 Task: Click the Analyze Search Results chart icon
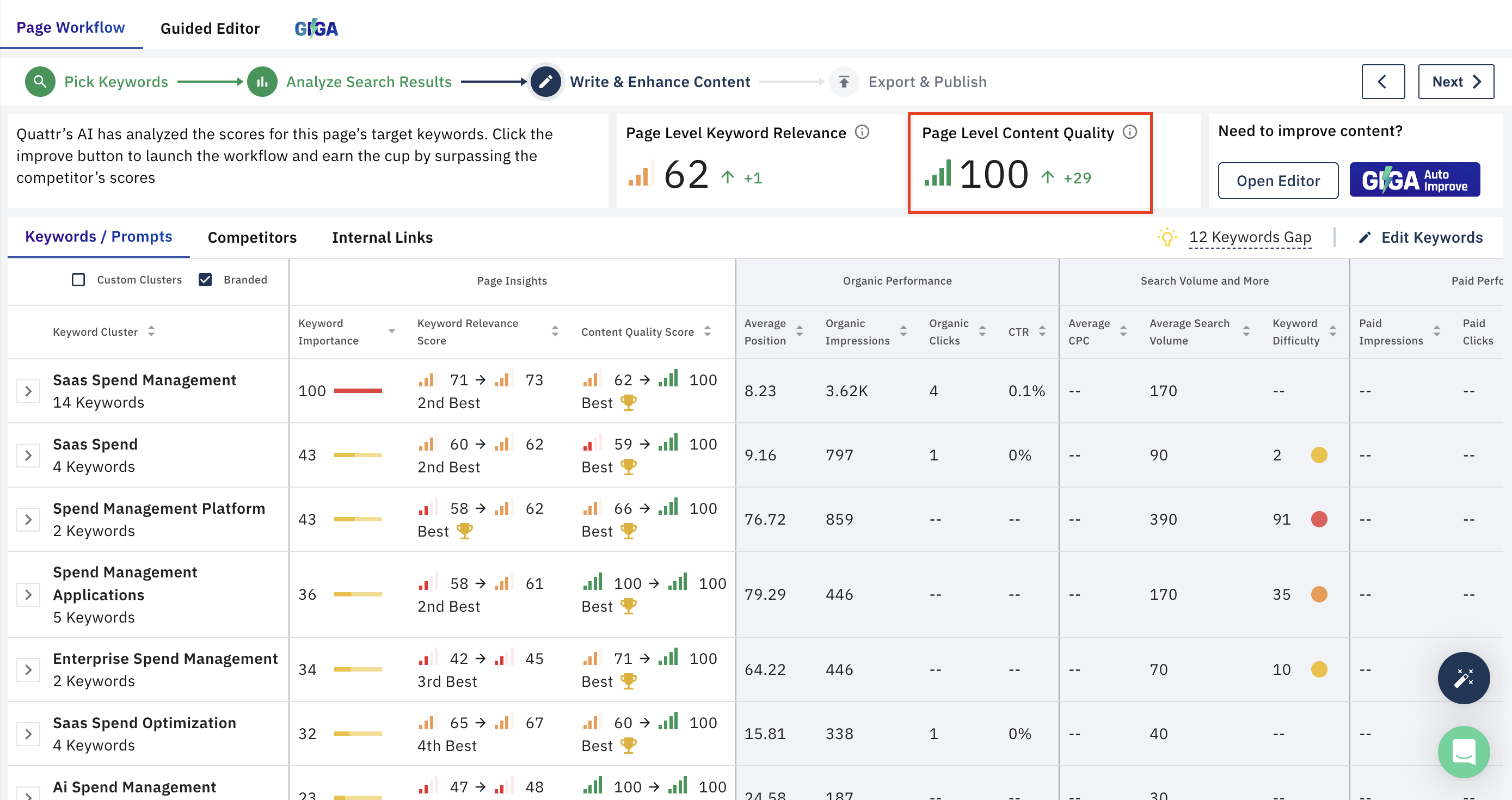262,81
